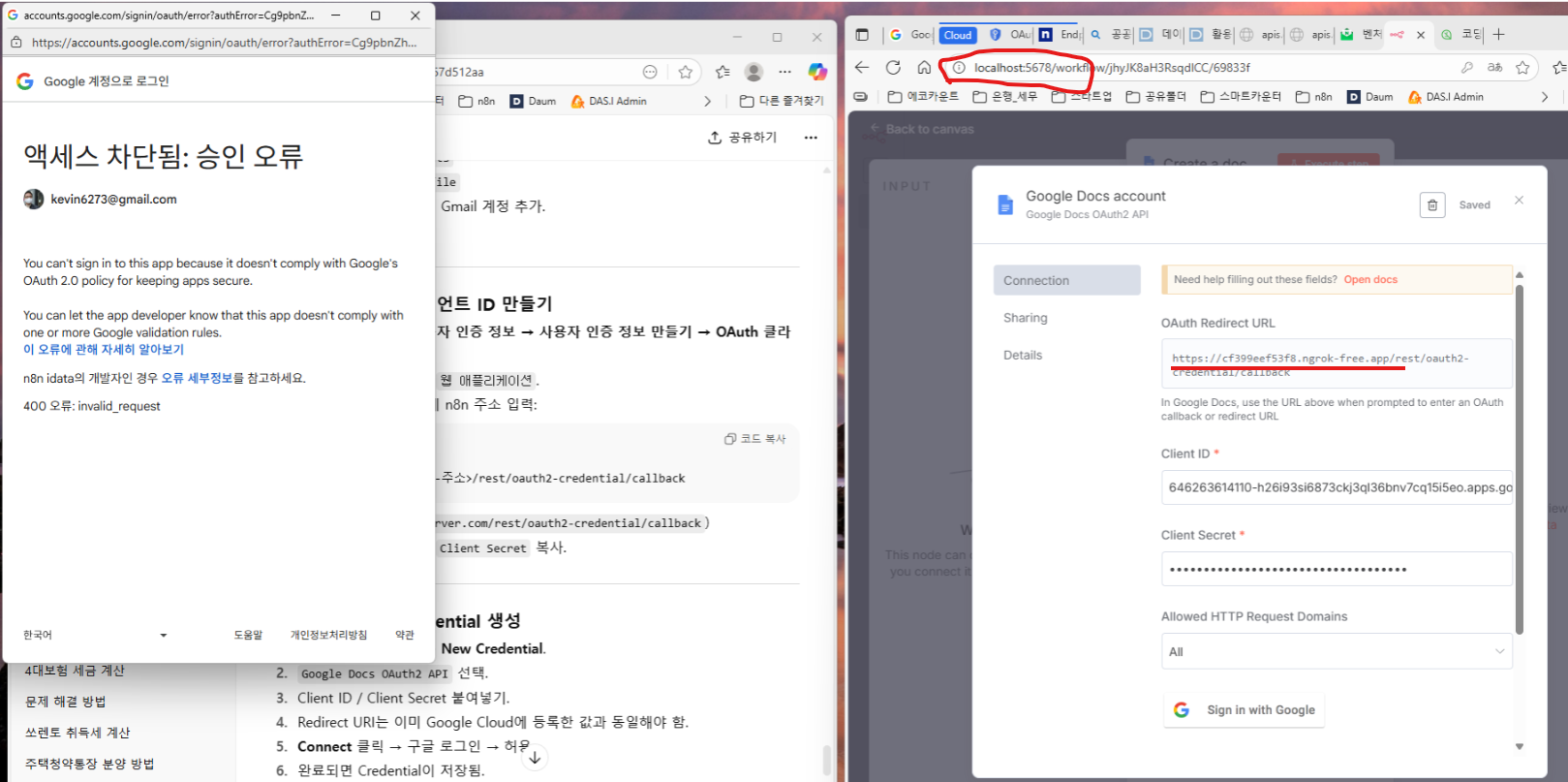Open the 은행_세무 bookmark folder
The height and width of the screenshot is (782, 1568).
pyautogui.click(x=1004, y=97)
